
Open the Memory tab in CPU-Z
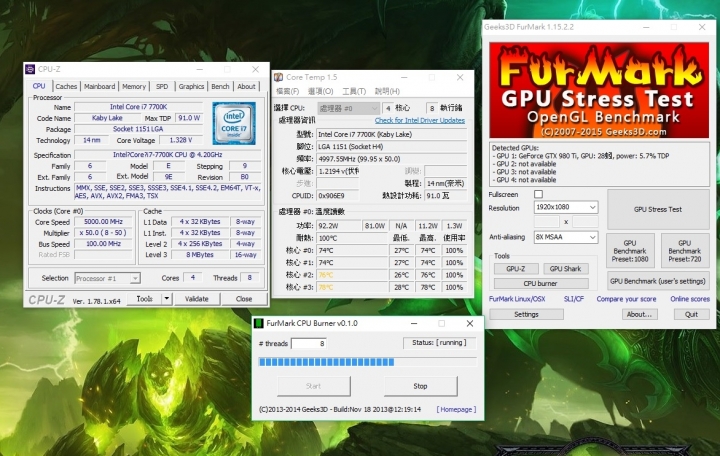coord(134,86)
